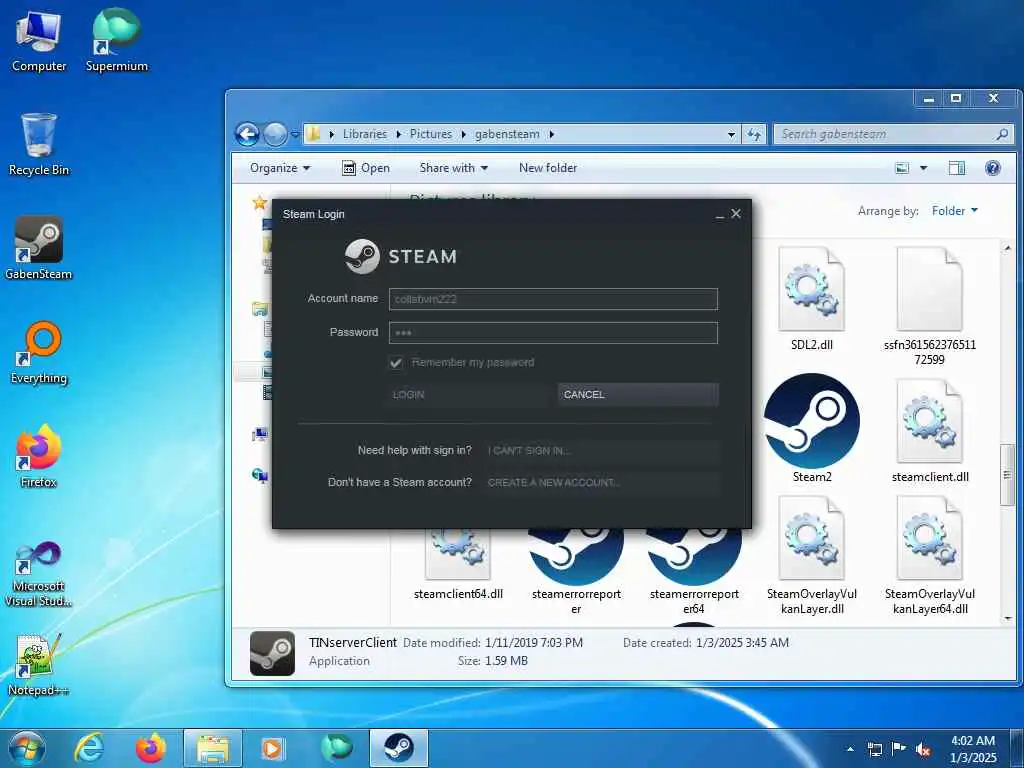Navigate to Libraries breadcrumb
Viewport: 1024px width, 768px height.
[x=364, y=135]
